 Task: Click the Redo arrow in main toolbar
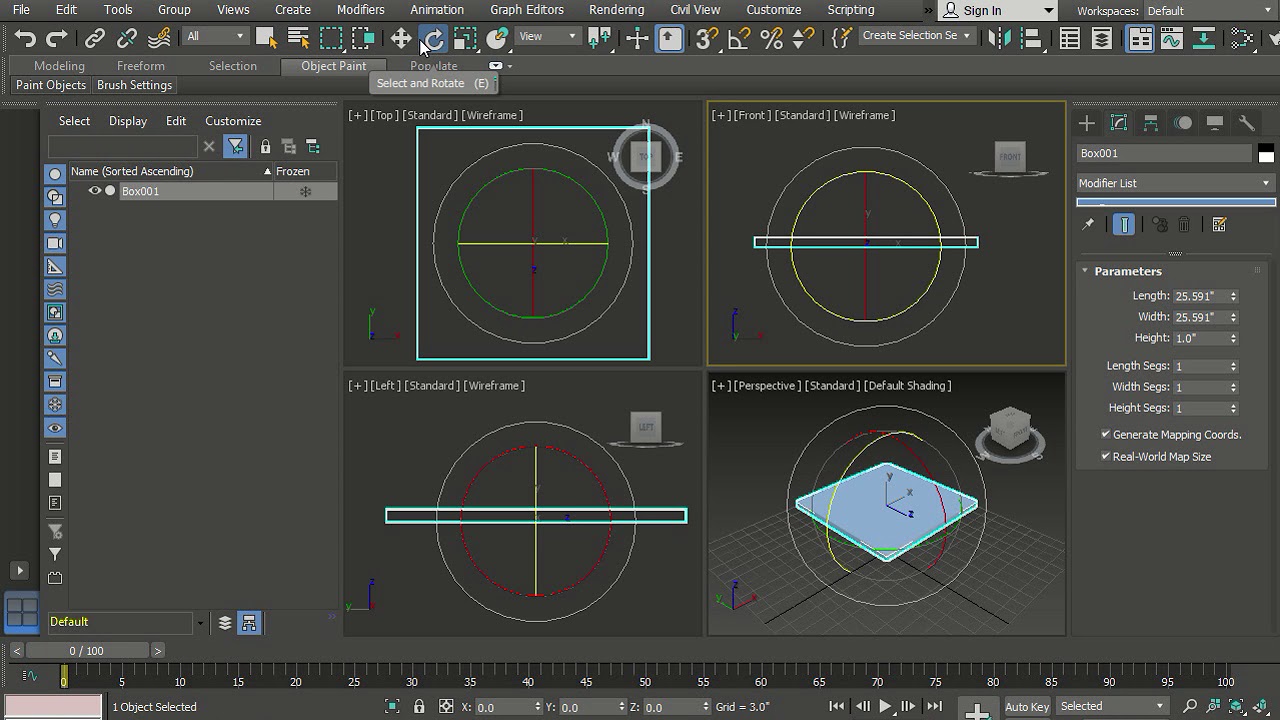[x=57, y=38]
